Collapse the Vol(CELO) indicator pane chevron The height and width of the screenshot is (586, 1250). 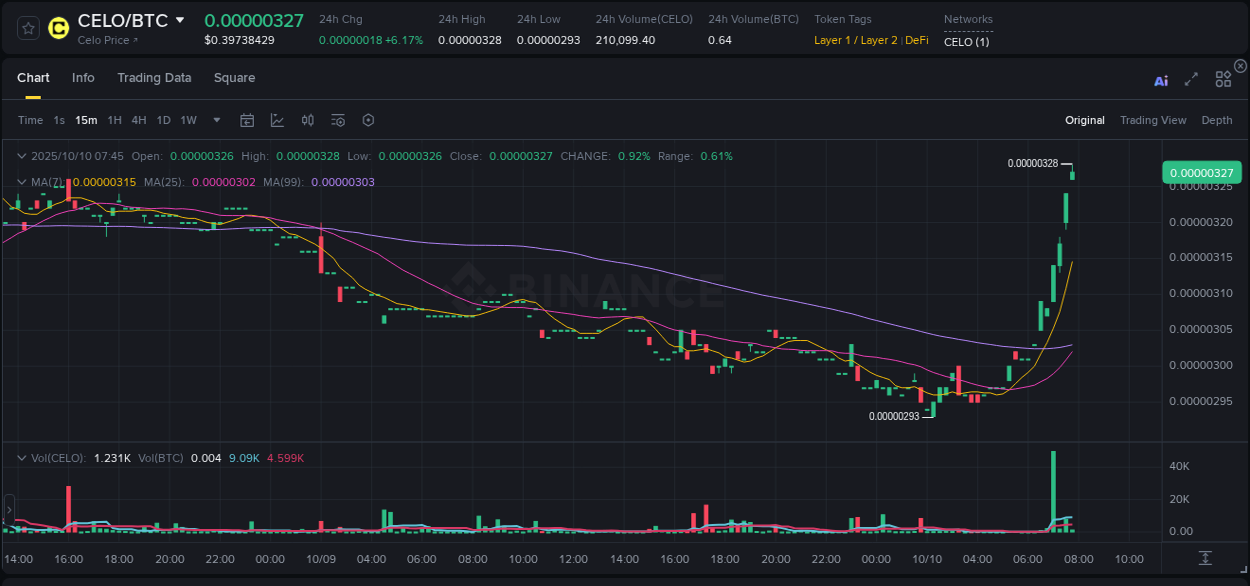pos(22,457)
